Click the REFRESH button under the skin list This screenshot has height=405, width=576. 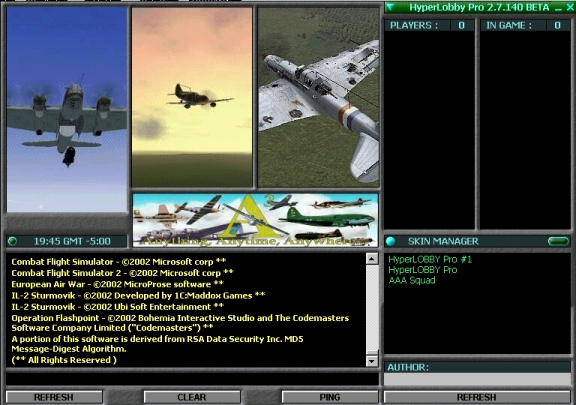[477, 397]
